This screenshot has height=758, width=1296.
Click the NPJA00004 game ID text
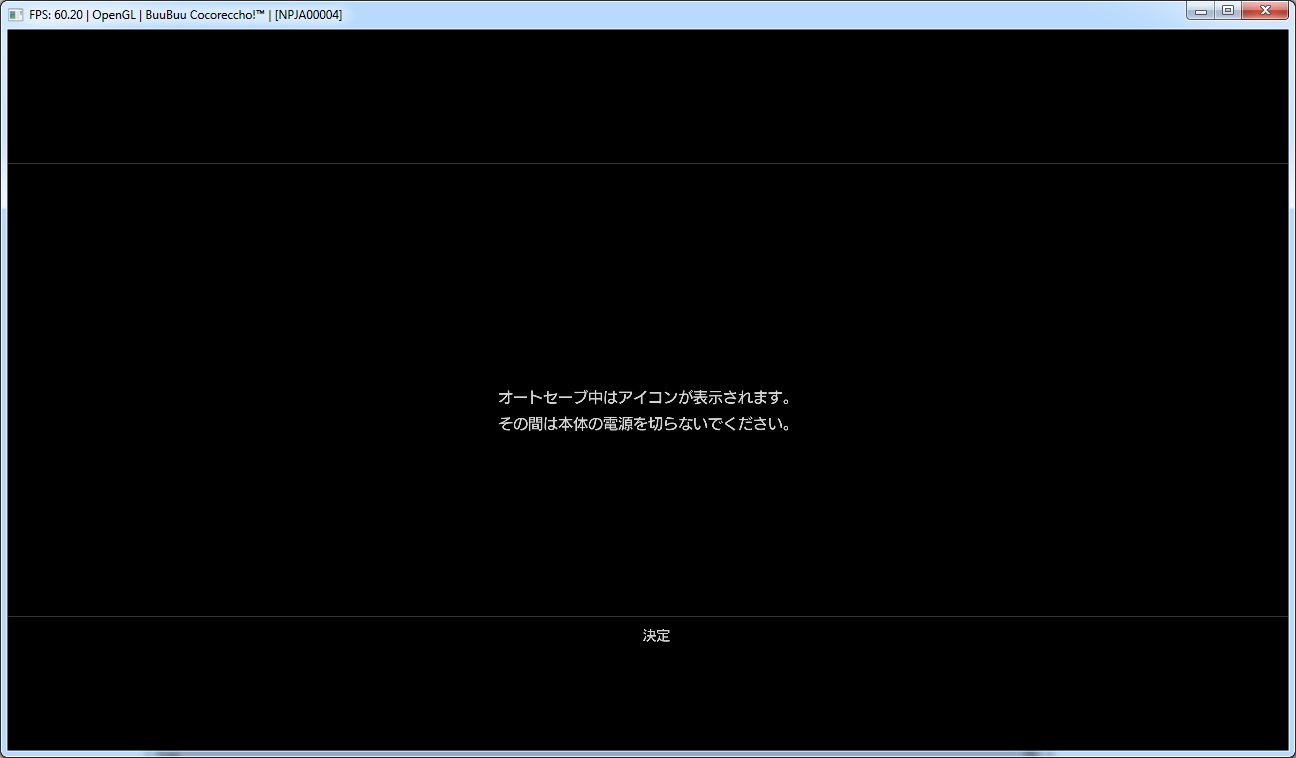(308, 15)
